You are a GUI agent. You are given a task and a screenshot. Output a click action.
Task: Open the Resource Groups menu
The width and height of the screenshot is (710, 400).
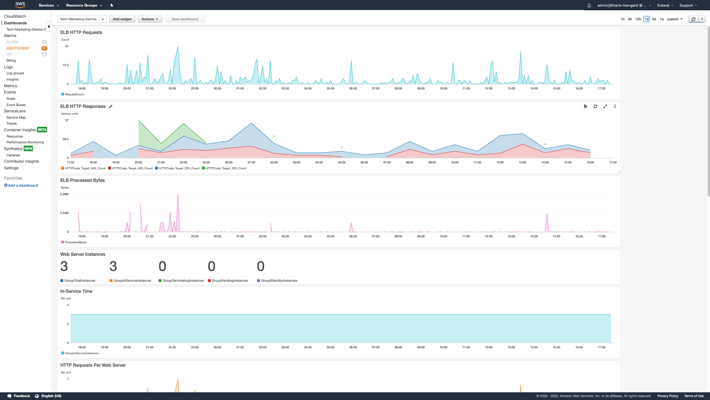[84, 5]
